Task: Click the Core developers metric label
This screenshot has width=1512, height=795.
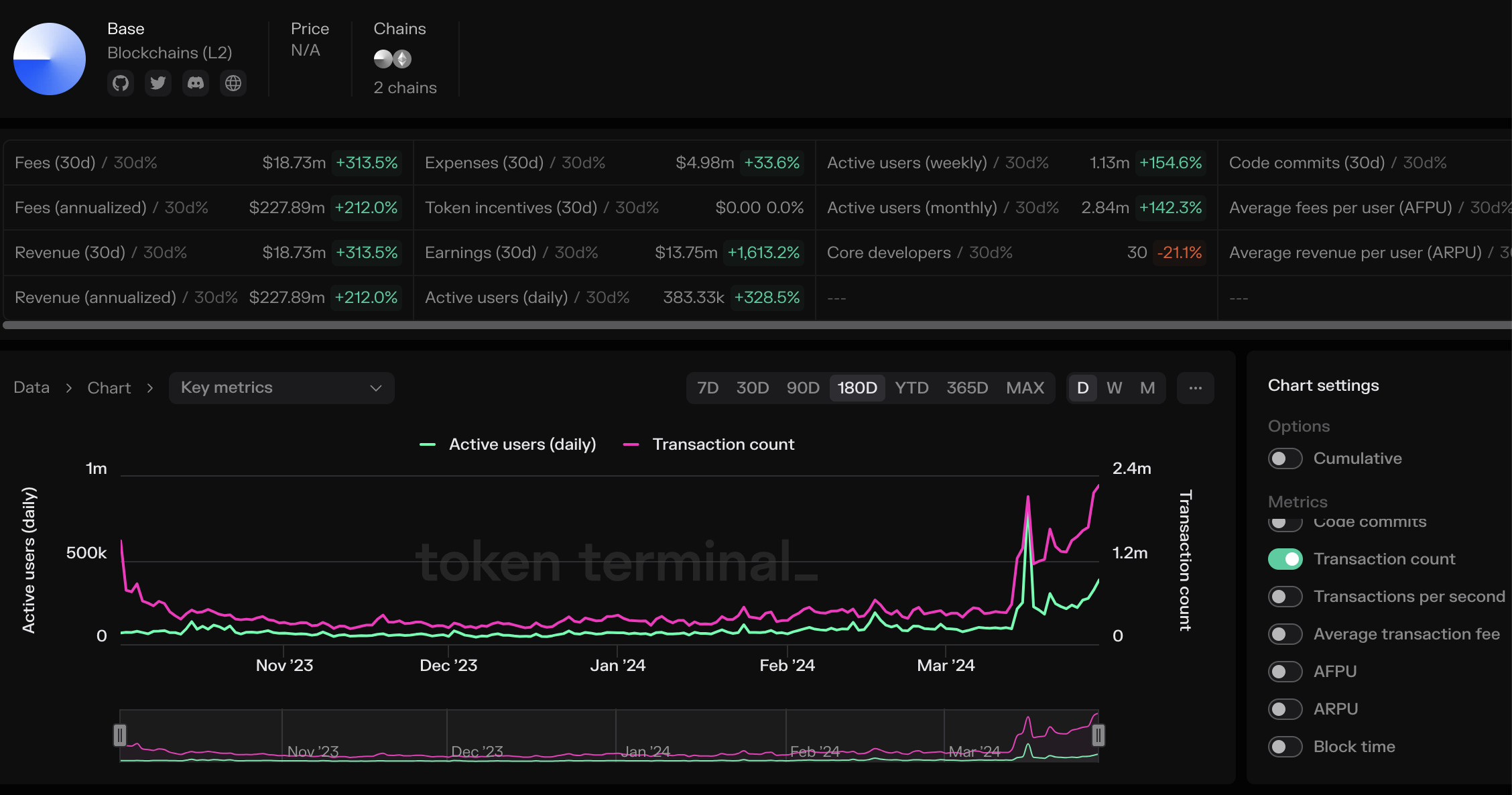Action: [889, 253]
